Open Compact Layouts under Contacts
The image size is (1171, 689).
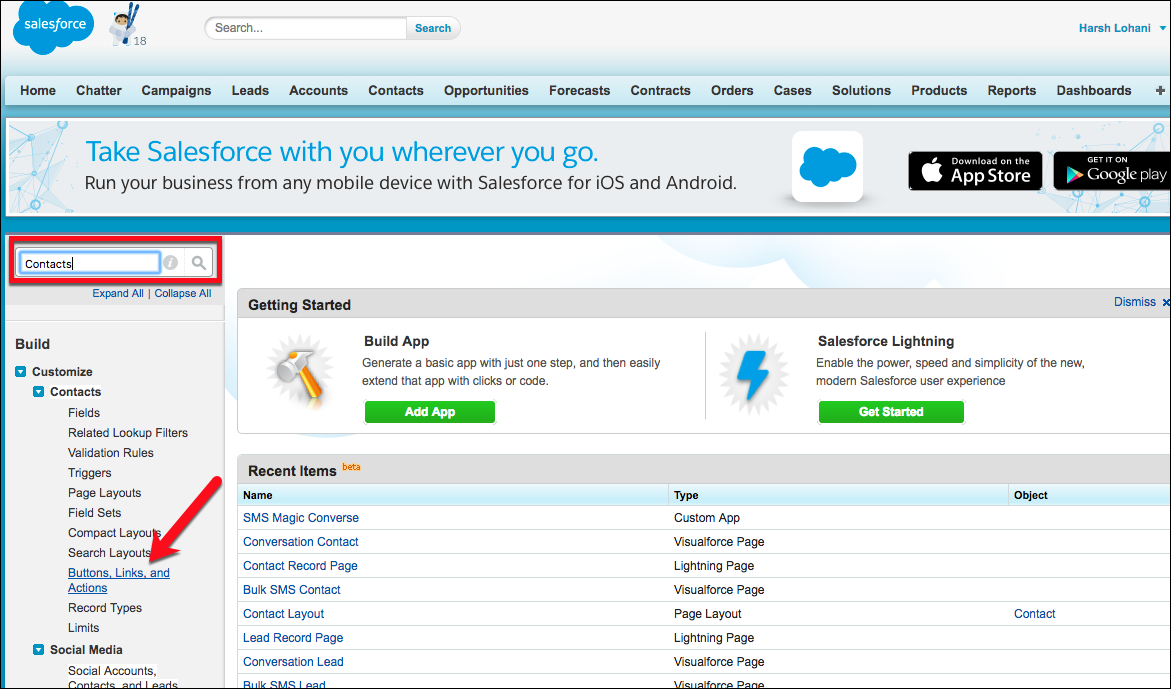click(x=114, y=533)
